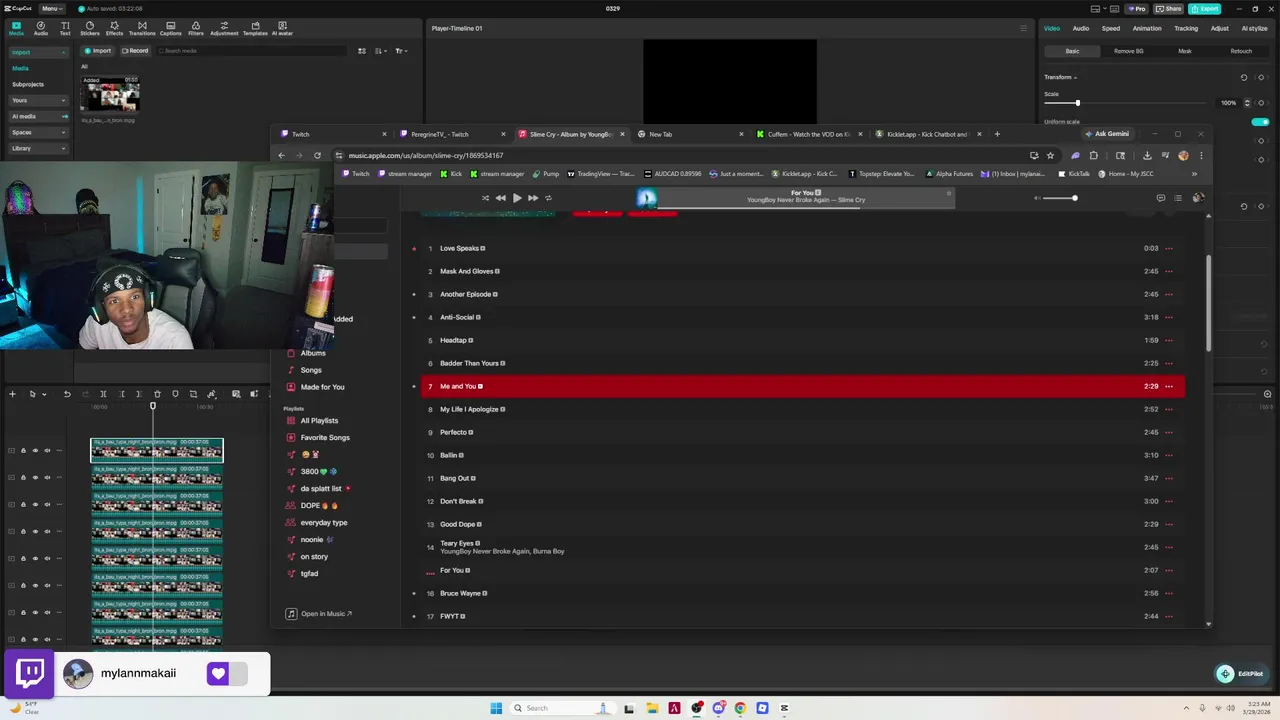The height and width of the screenshot is (720, 1280).
Task: Click the song progress bar in Apple Music
Action: 805,207
